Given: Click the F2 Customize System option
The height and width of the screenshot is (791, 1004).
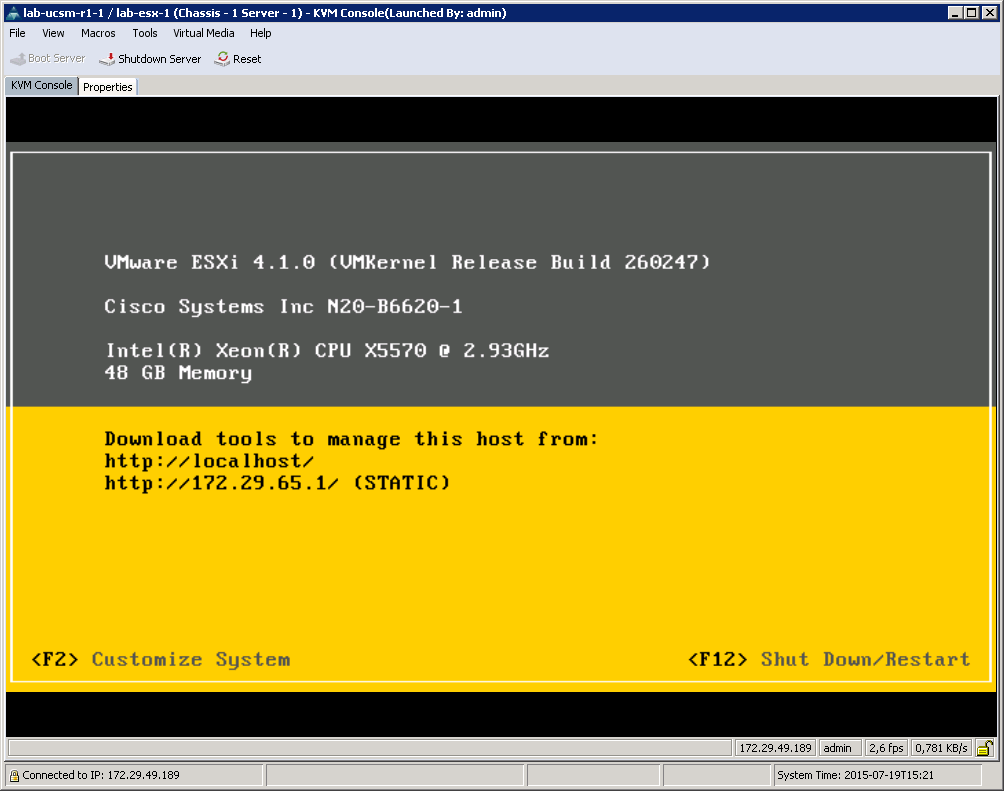Looking at the screenshot, I should coord(161,659).
